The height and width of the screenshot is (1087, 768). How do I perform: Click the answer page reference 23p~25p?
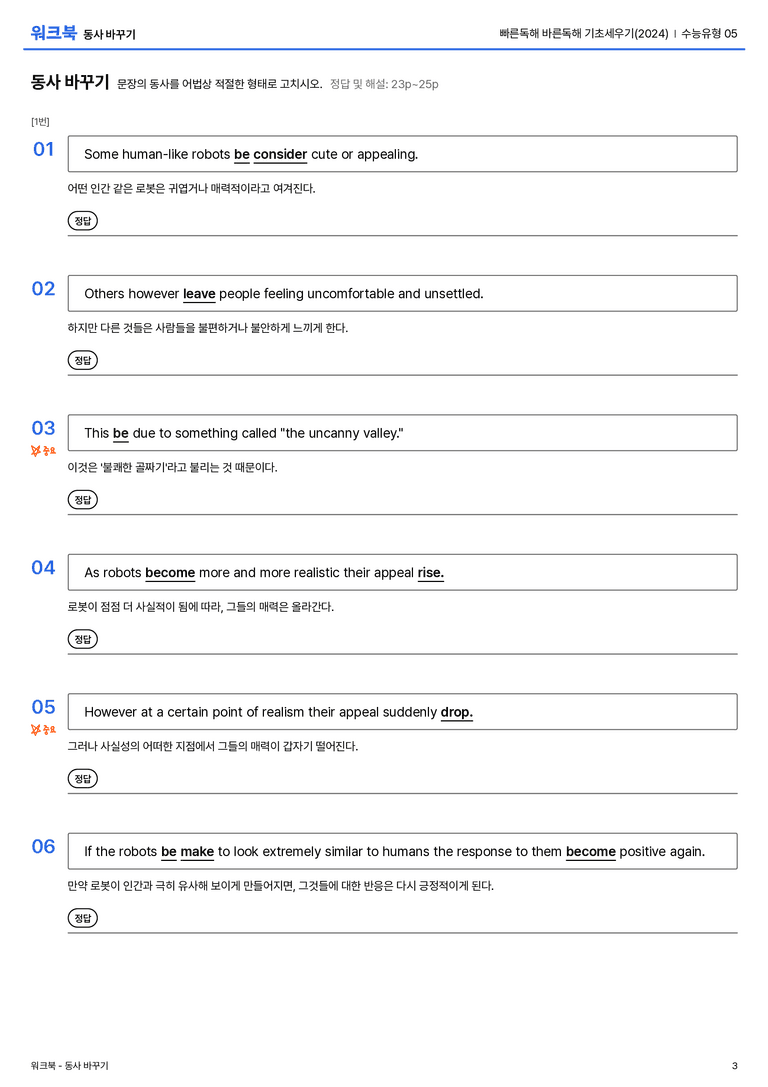pyautogui.click(x=414, y=85)
